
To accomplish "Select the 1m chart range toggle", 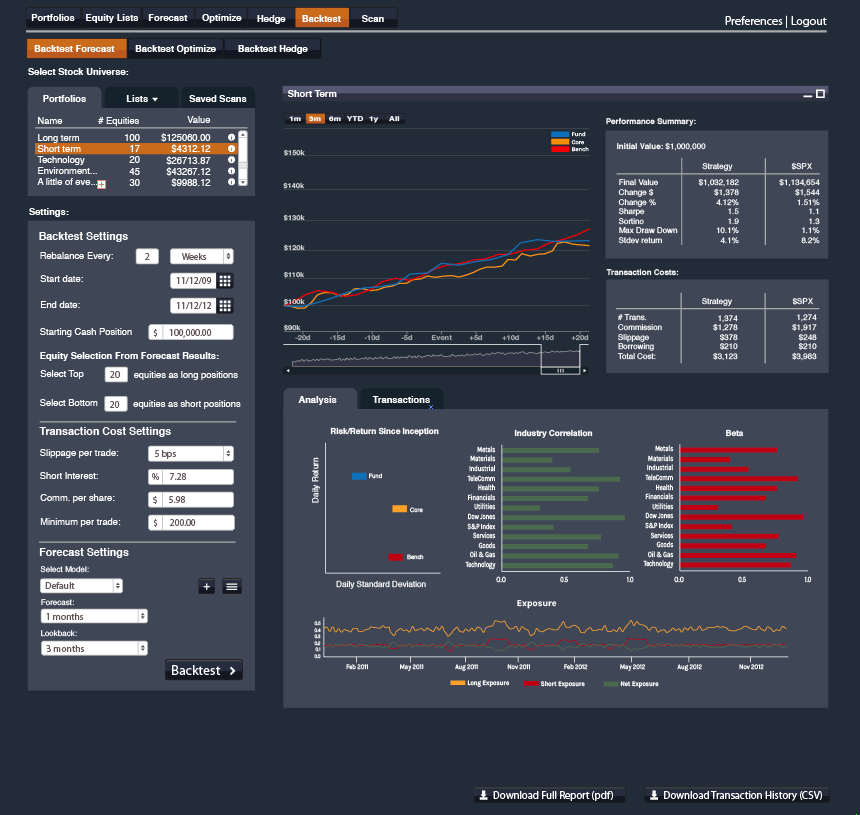I will click(x=293, y=118).
